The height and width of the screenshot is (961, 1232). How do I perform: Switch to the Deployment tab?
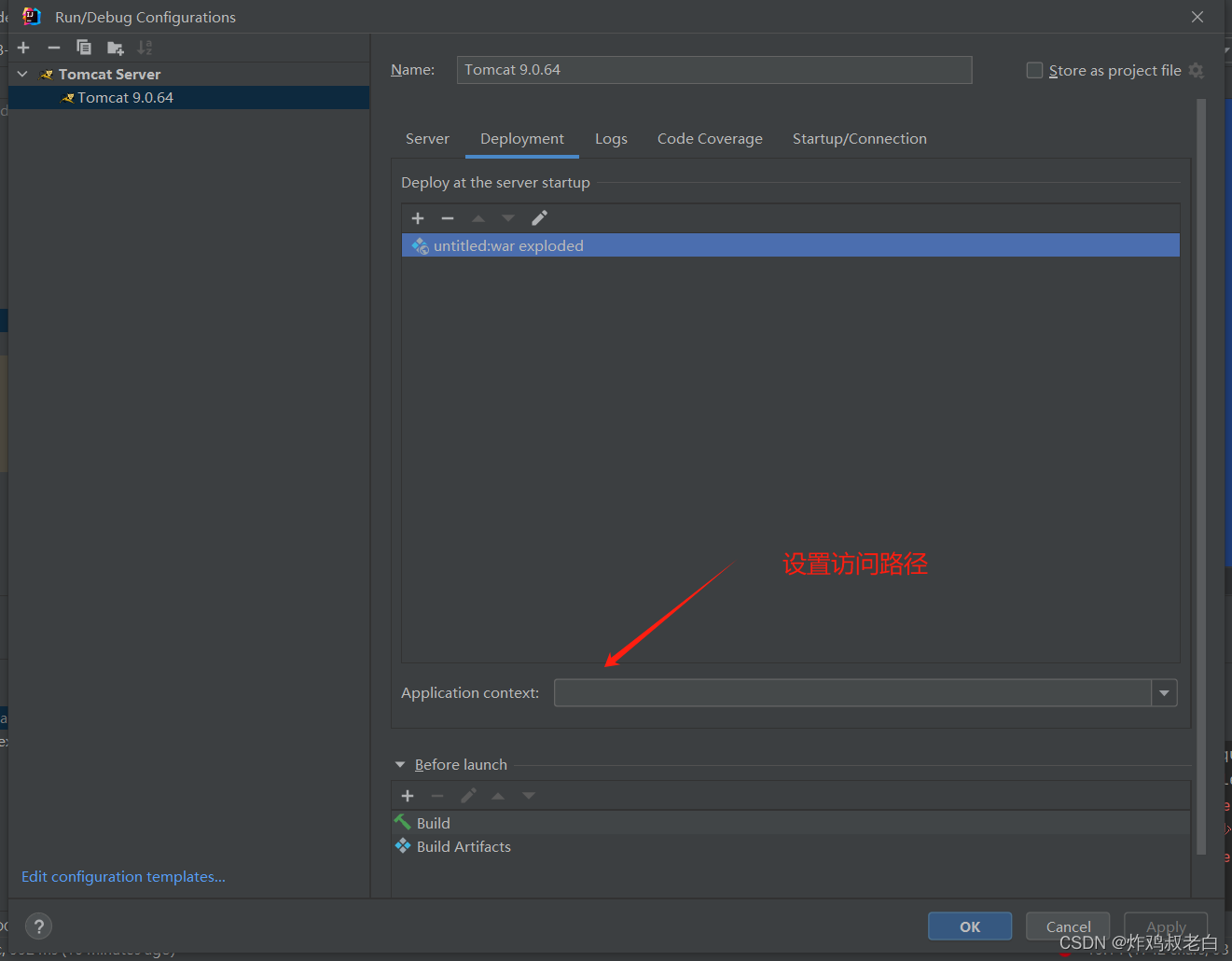[x=522, y=139]
